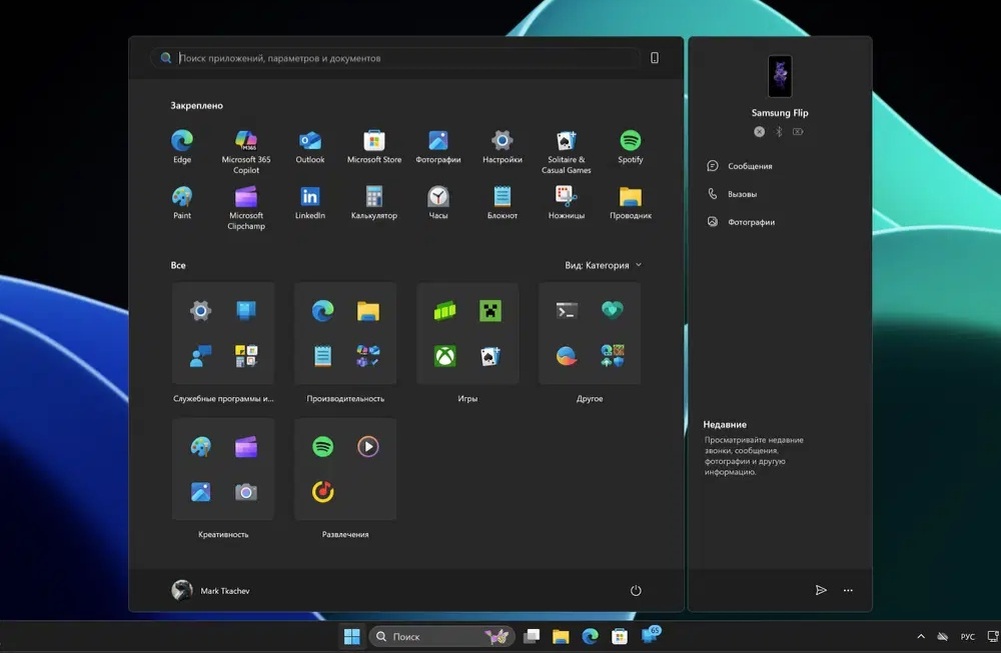Open more options in phone panel
The image size is (1001, 653).
tap(848, 590)
